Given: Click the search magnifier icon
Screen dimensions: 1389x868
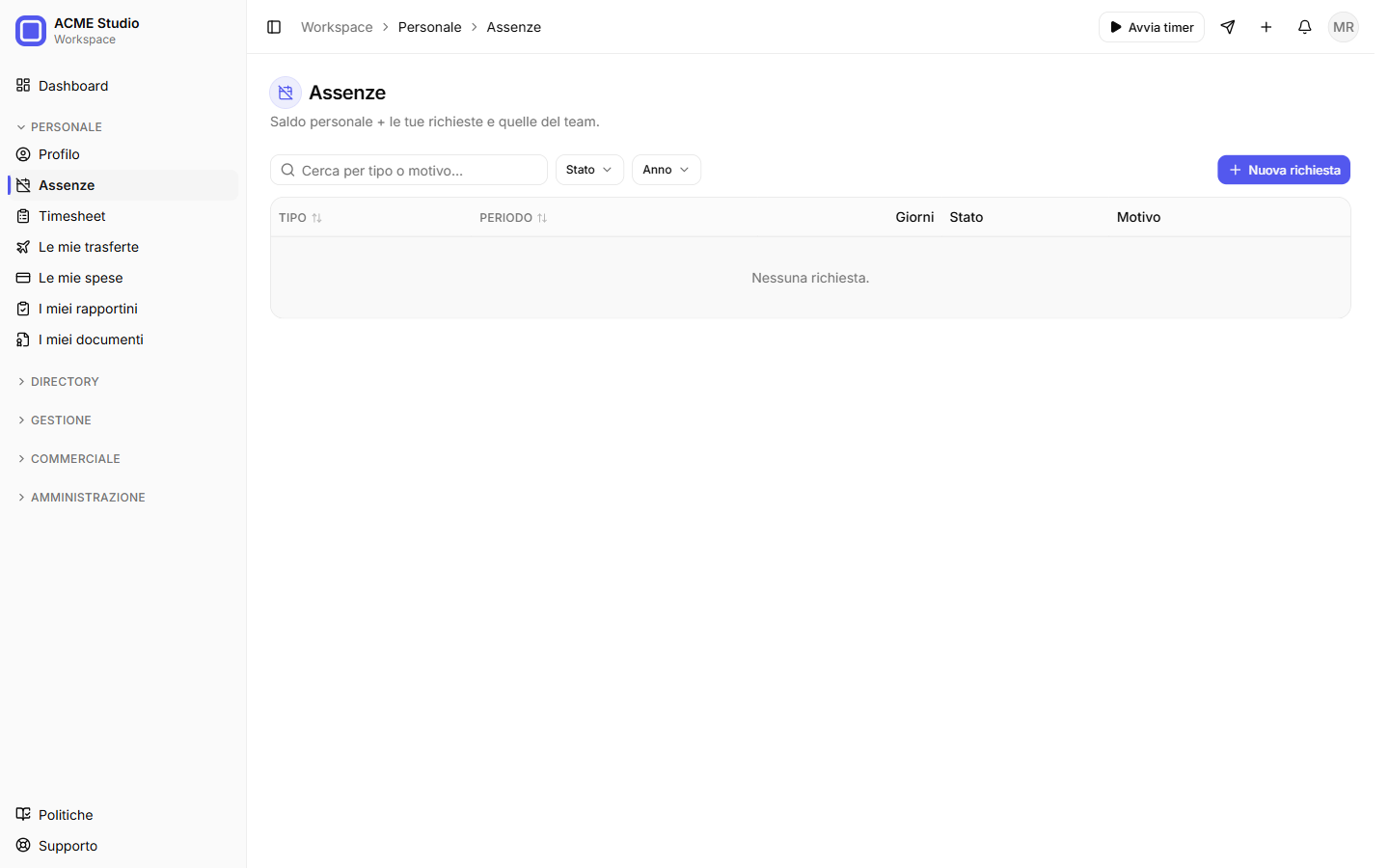Looking at the screenshot, I should (287, 170).
